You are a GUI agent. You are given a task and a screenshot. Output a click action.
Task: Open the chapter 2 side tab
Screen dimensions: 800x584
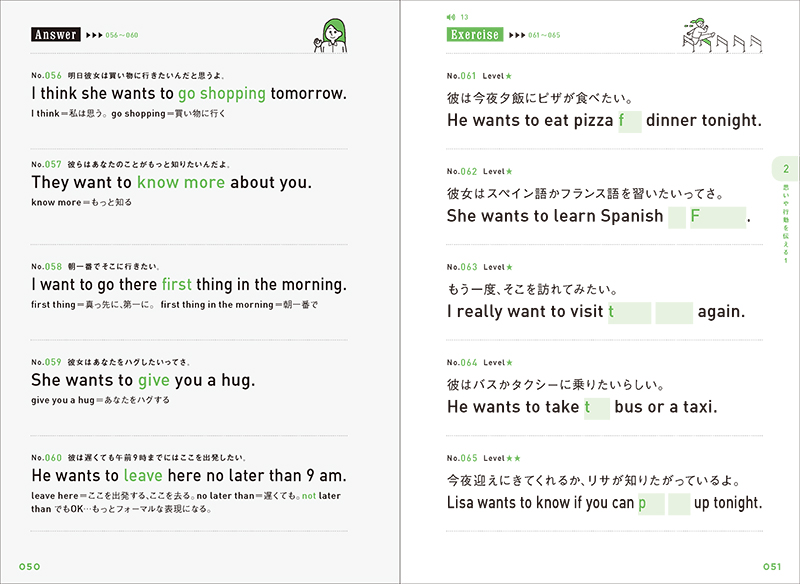point(786,169)
